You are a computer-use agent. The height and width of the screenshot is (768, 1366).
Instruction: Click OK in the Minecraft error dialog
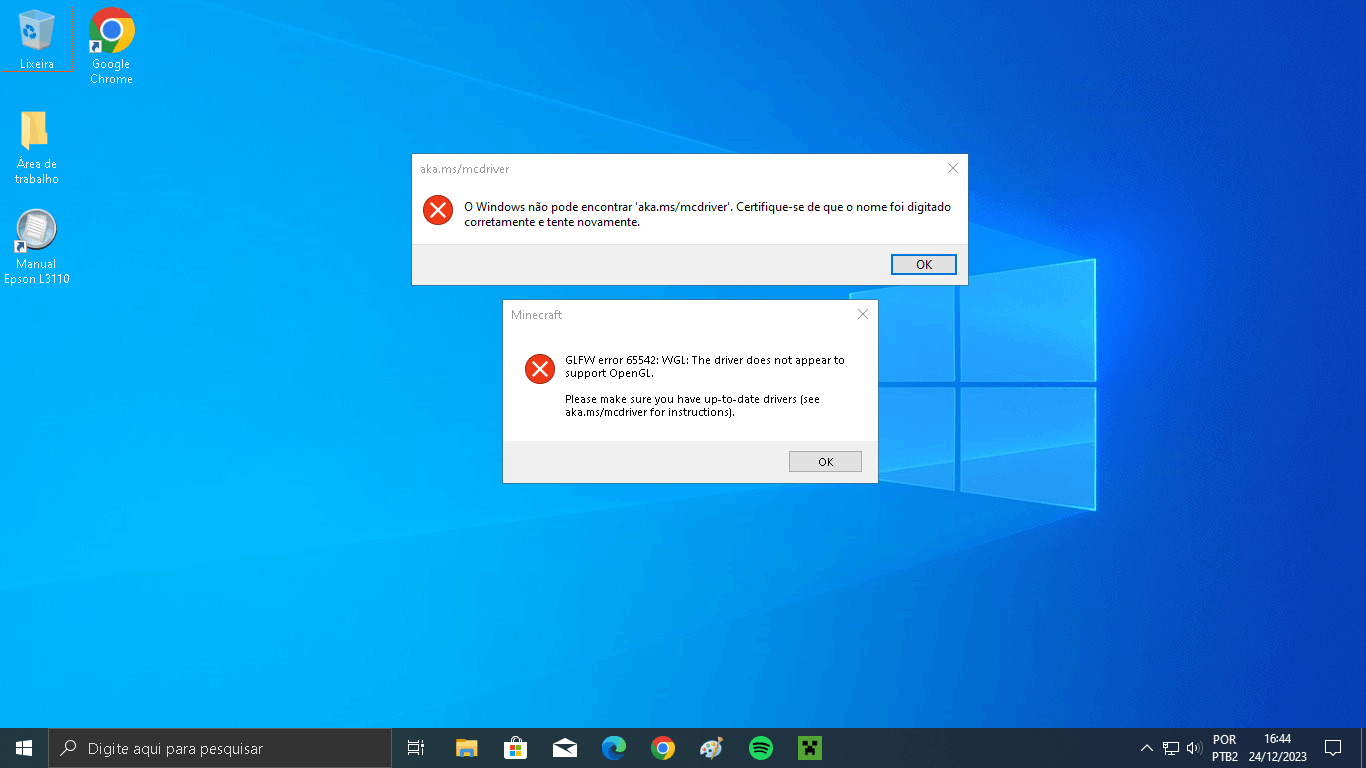tap(825, 461)
